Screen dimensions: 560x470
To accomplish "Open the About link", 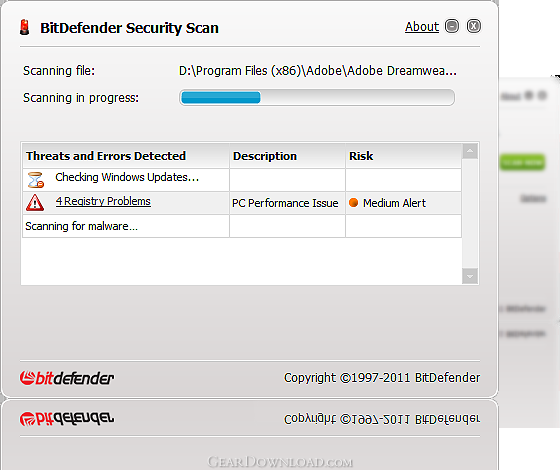I will pos(421,27).
